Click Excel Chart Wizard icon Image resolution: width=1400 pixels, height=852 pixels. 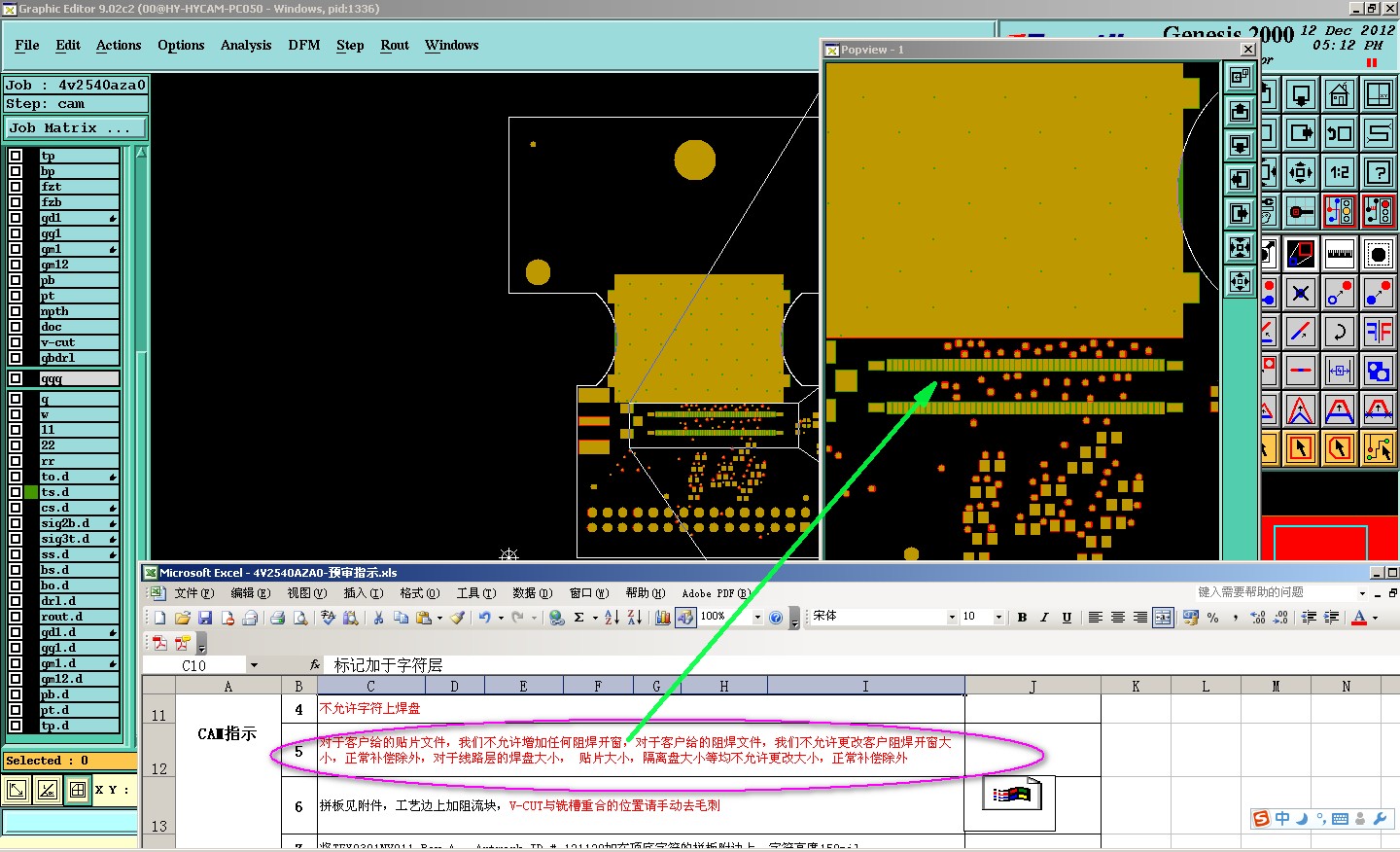pos(663,618)
